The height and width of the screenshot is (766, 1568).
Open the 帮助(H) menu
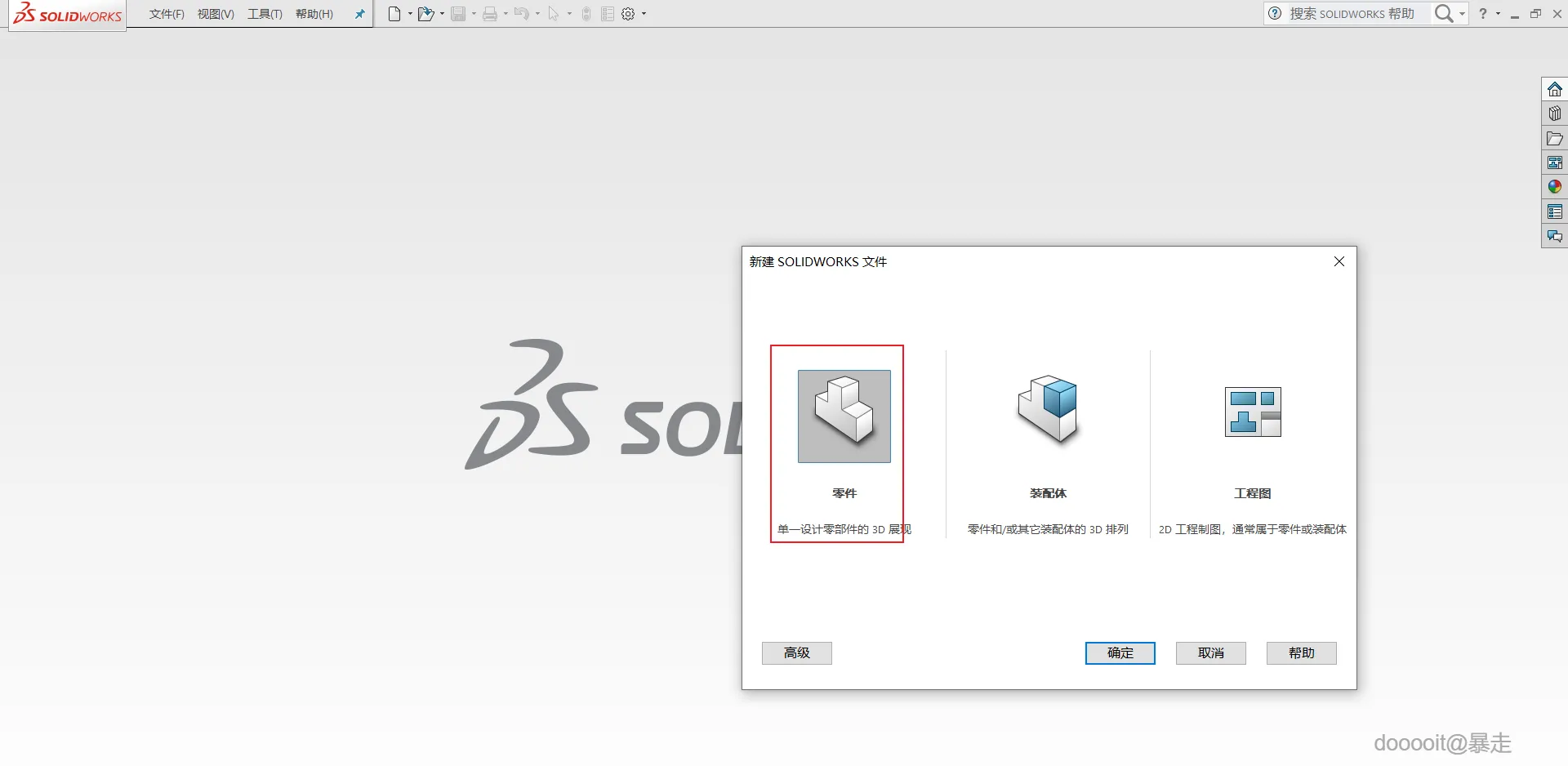[x=314, y=14]
